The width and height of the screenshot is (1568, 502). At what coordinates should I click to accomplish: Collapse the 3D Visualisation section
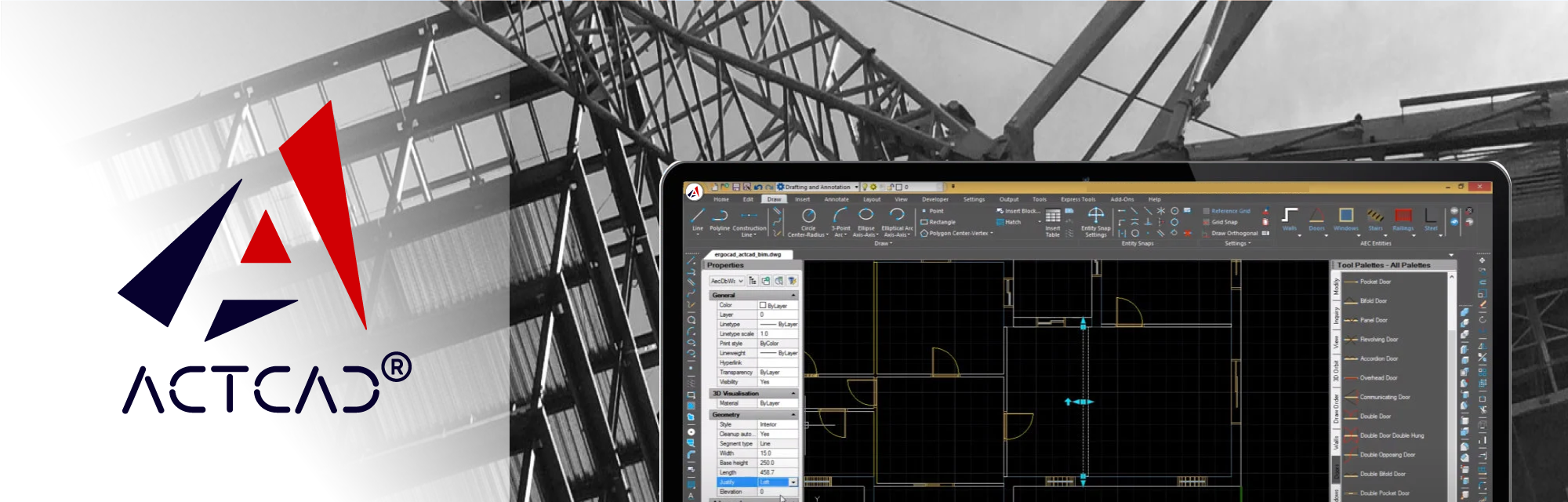[x=793, y=394]
